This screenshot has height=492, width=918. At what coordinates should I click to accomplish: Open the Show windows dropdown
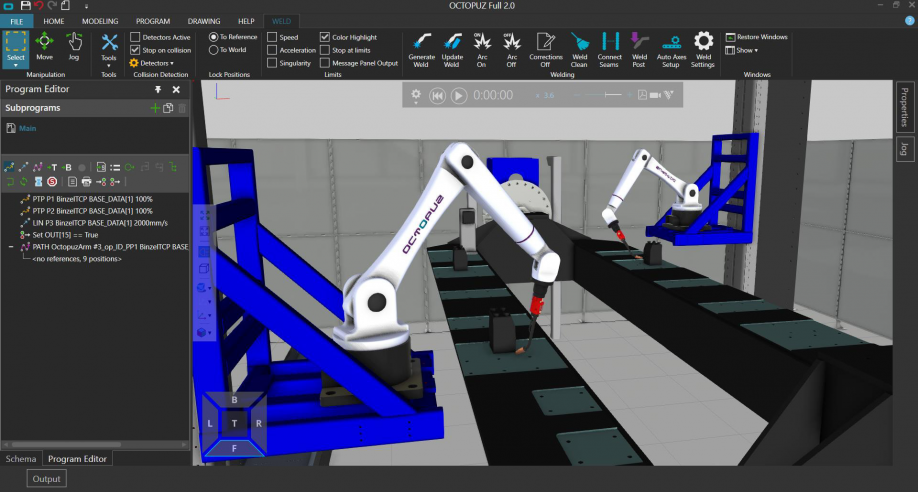point(742,50)
